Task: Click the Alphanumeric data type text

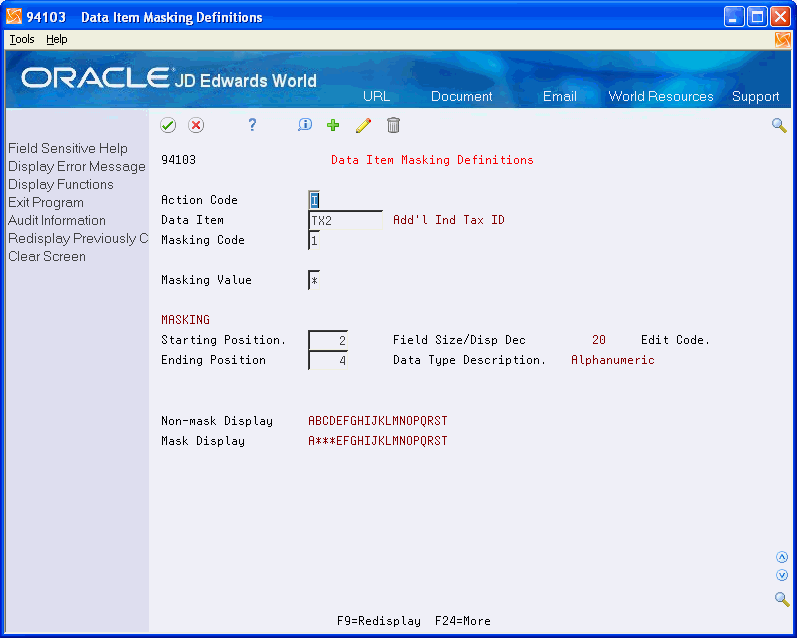Action: pos(612,360)
